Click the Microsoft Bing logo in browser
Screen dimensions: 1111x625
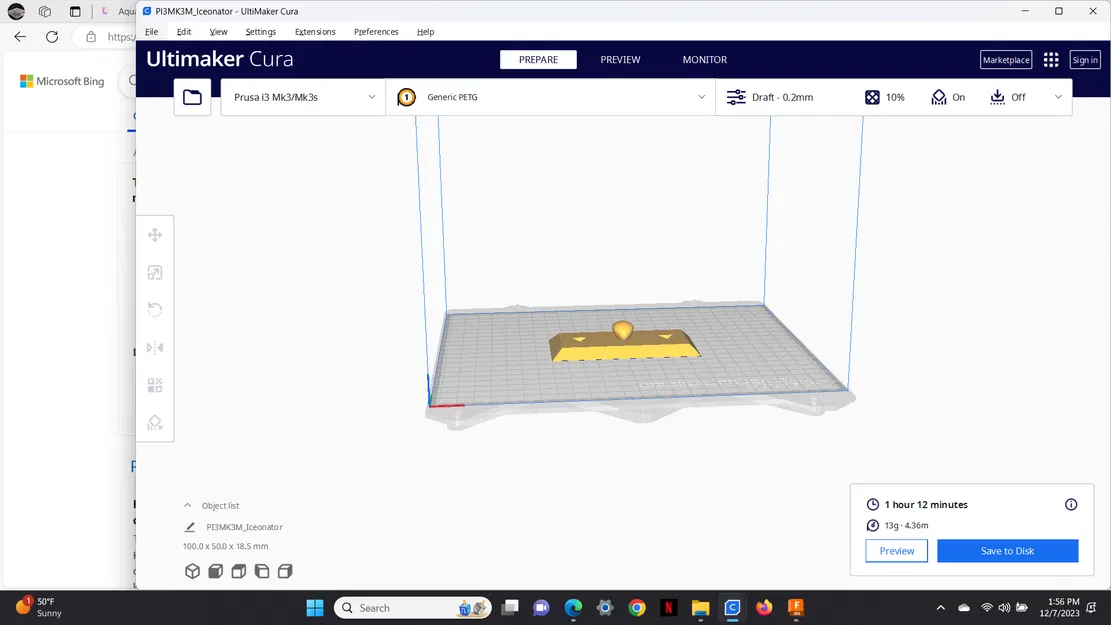(62, 81)
